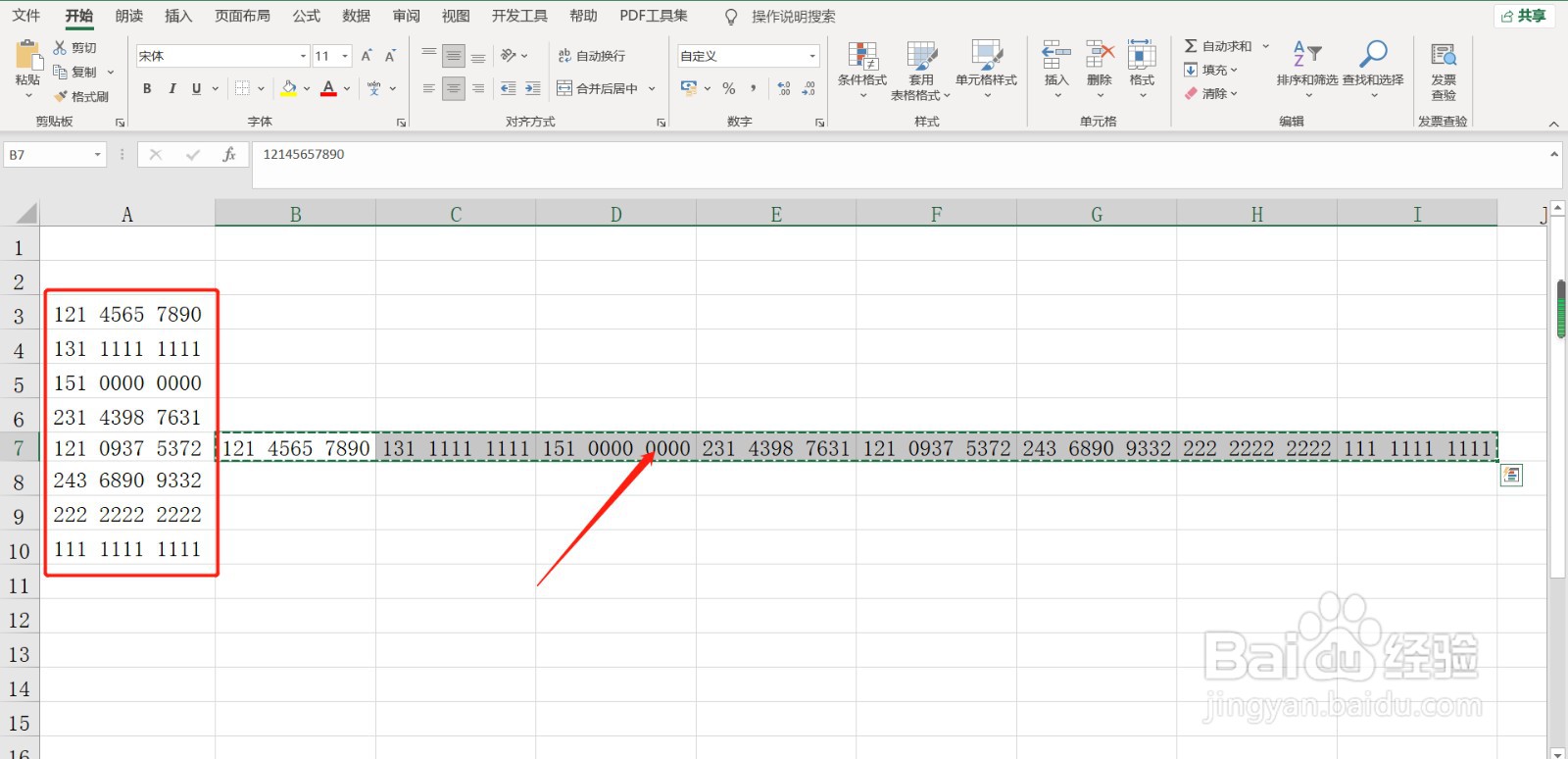Toggle Wrap Text (自动换行)
This screenshot has height=759, width=1568.
coord(592,56)
